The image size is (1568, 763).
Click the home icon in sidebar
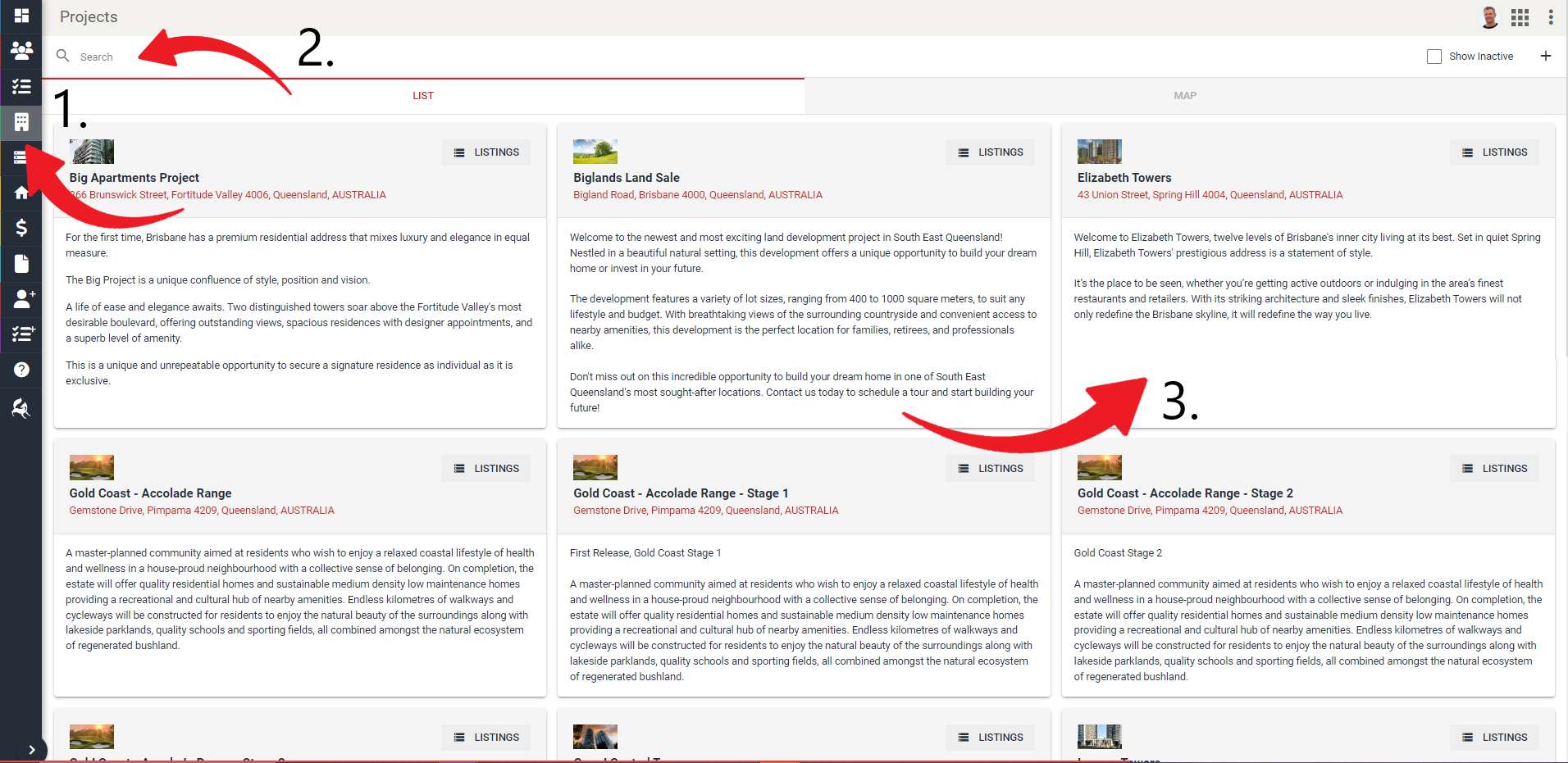coord(21,193)
